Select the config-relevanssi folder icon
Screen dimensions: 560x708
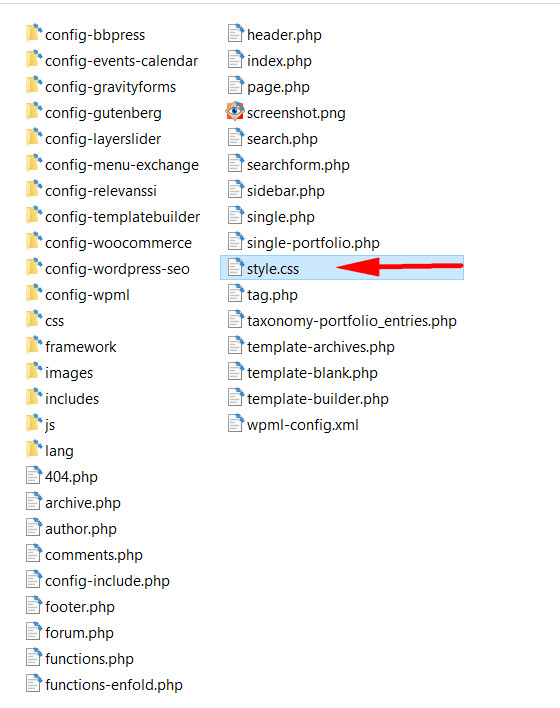tap(34, 190)
